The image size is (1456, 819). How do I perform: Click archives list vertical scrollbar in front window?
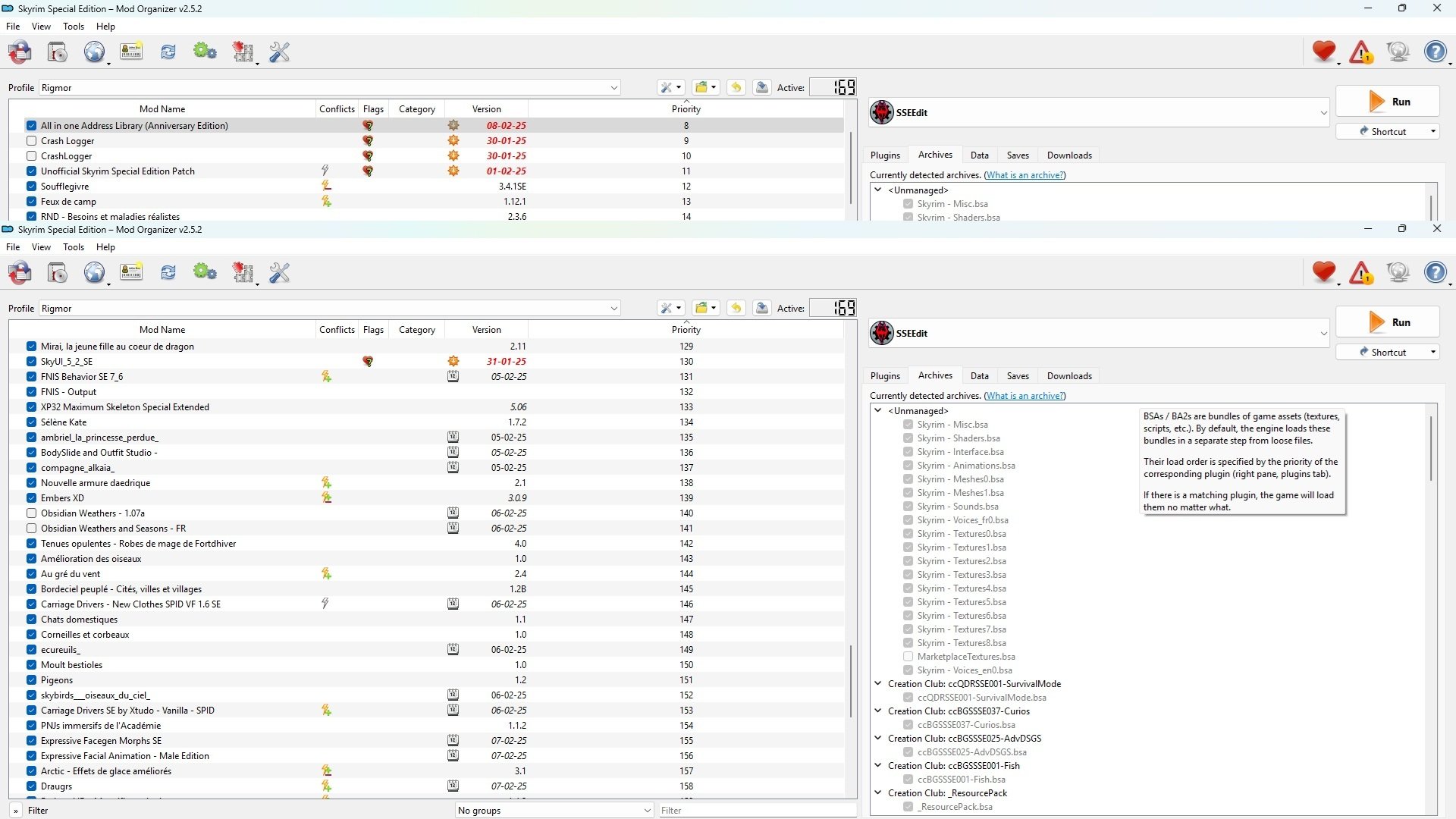pos(1431,447)
